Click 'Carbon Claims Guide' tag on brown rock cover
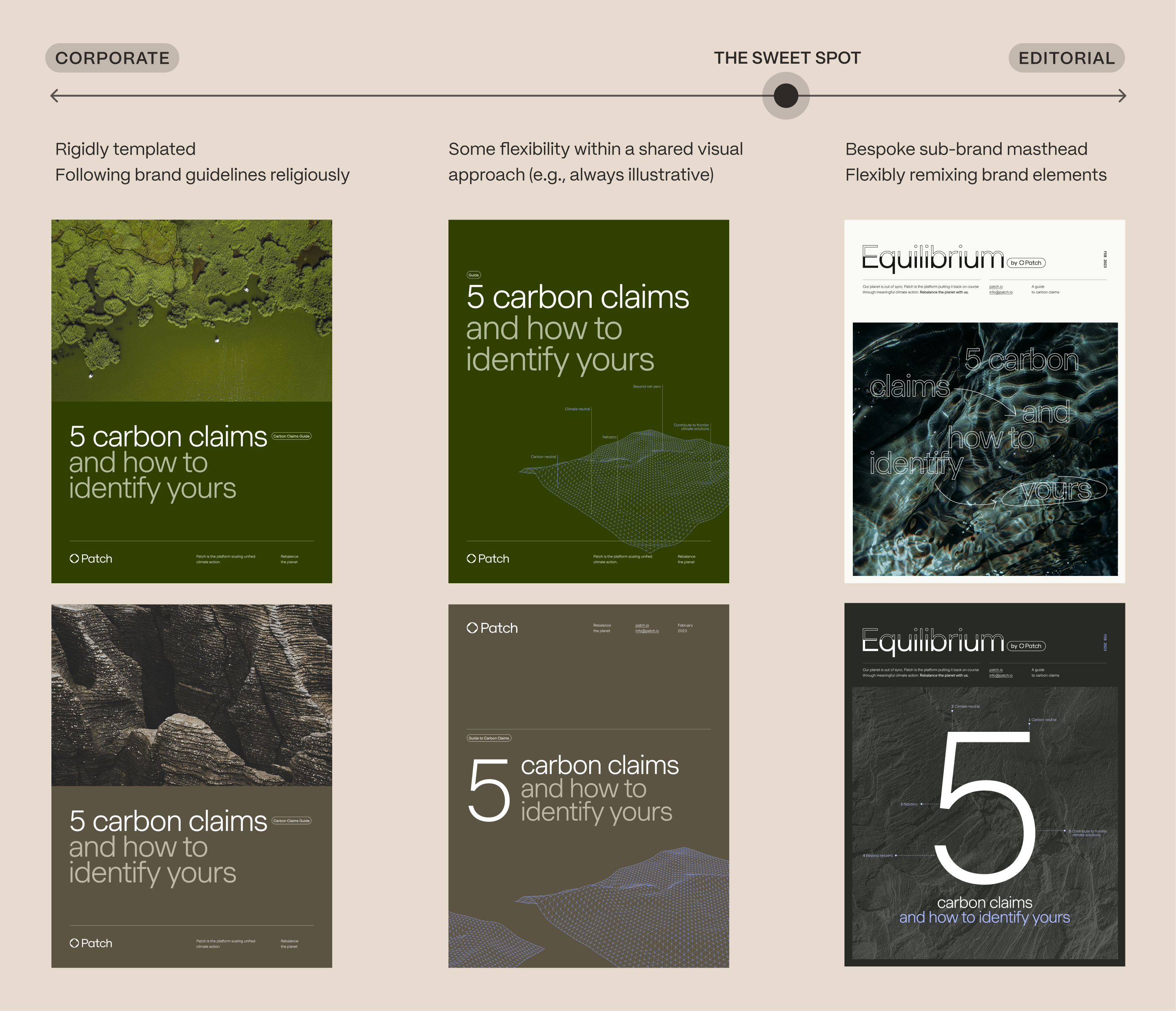Image resolution: width=1176 pixels, height=1011 pixels. 292,820
